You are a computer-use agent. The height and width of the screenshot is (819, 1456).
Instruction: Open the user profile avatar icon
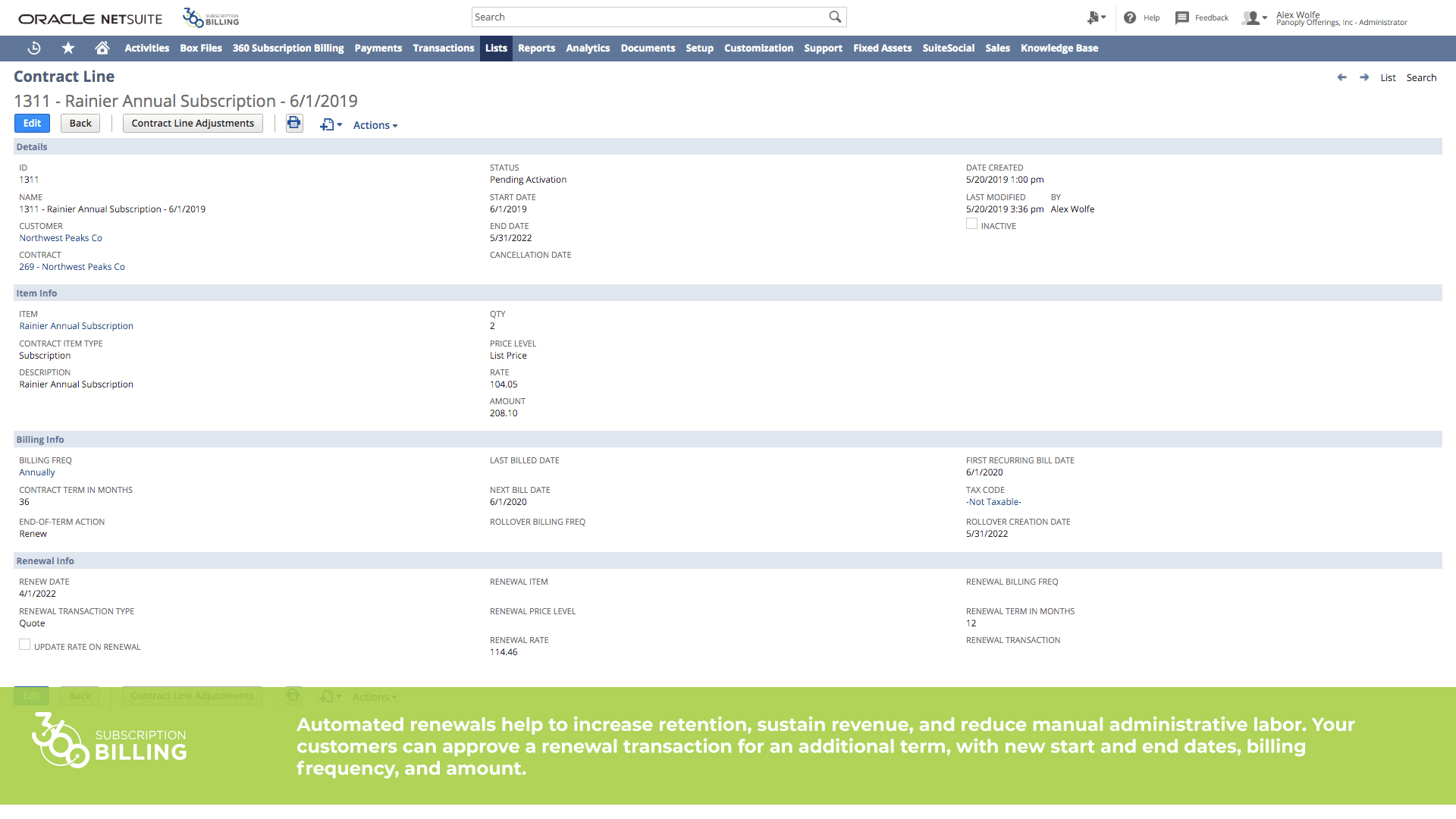click(1250, 17)
